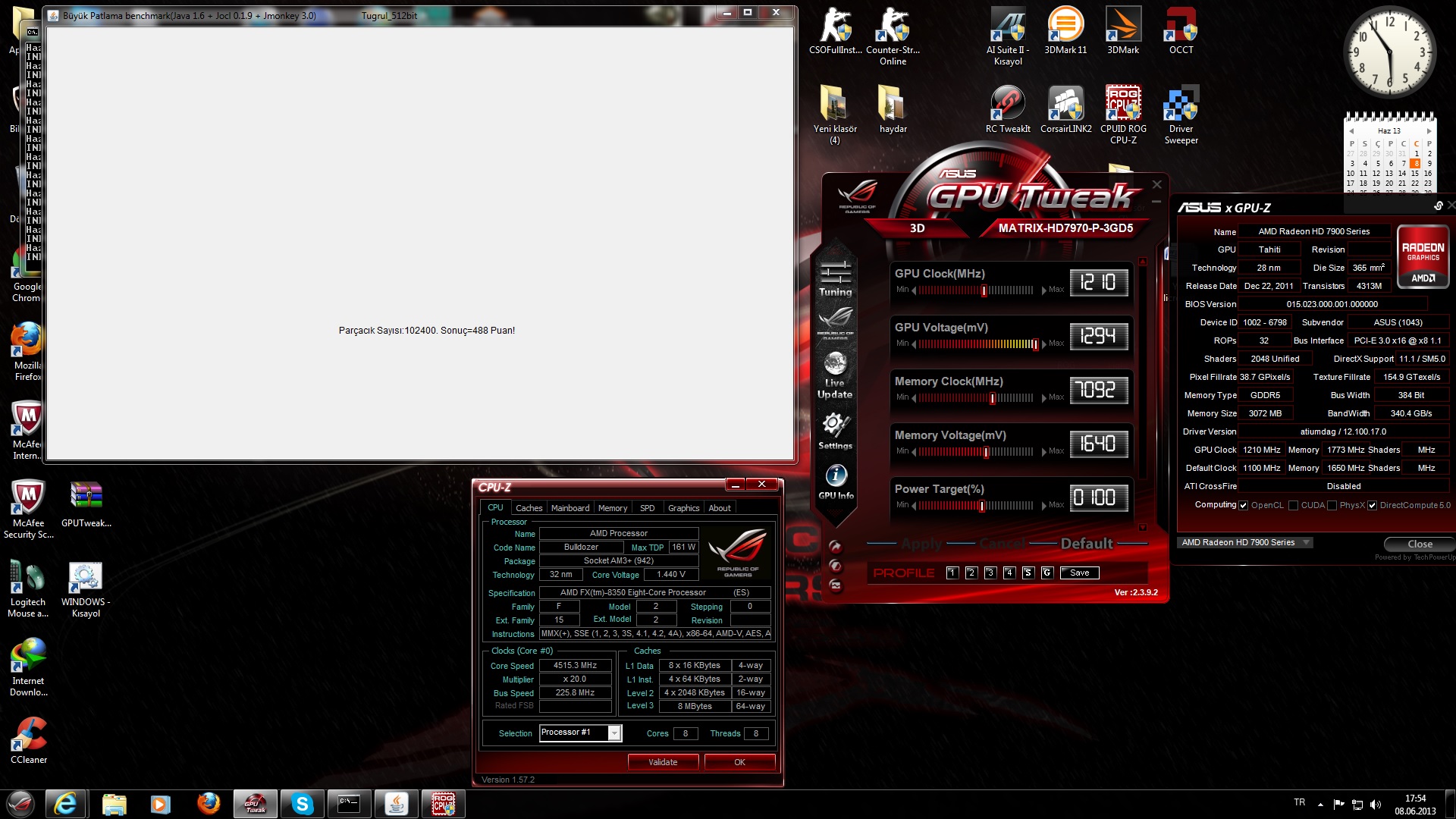This screenshot has width=1456, height=819.
Task: Open Live Update in GPU Tweak
Action: click(835, 375)
